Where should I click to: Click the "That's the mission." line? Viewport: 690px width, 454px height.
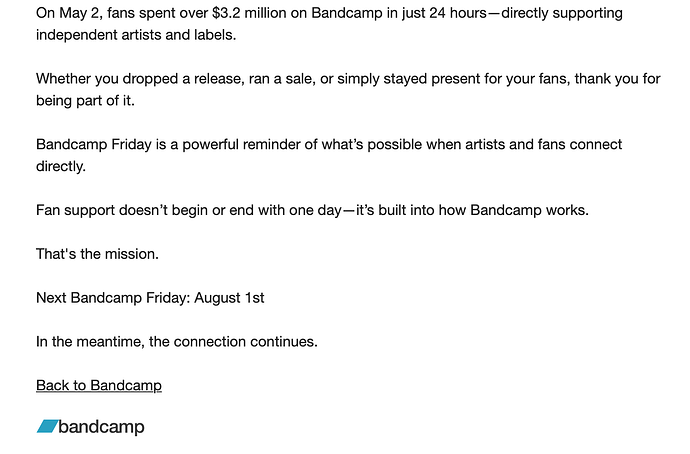[x=97, y=254]
